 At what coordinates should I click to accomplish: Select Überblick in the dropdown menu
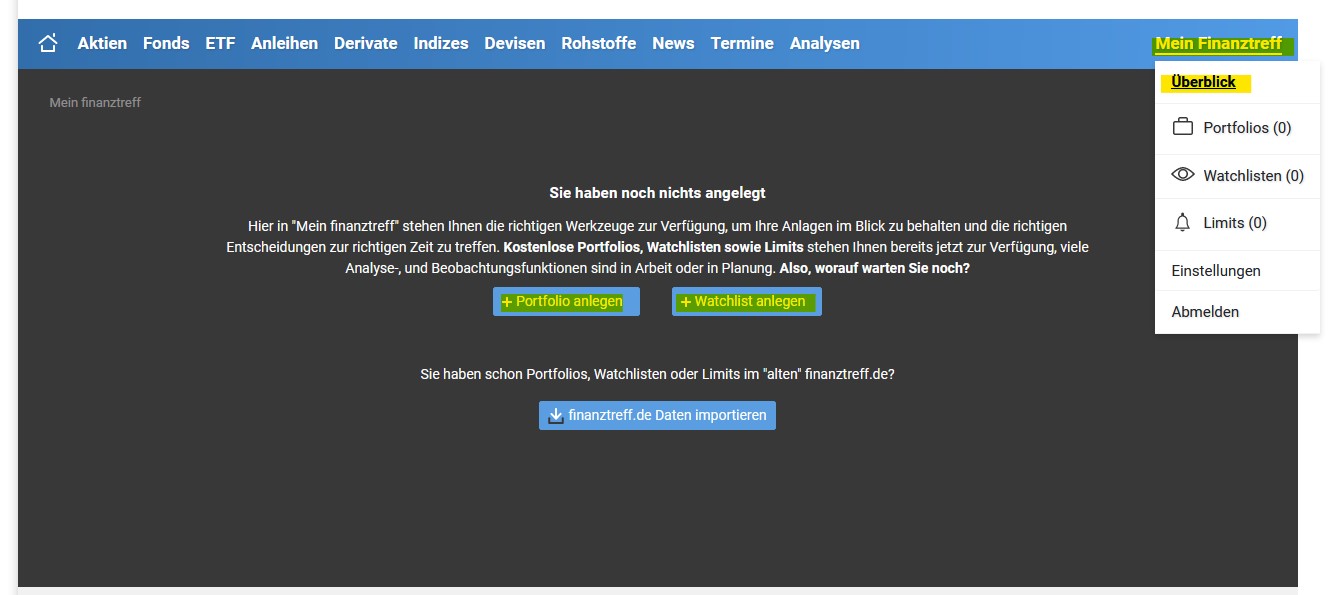(x=1204, y=82)
